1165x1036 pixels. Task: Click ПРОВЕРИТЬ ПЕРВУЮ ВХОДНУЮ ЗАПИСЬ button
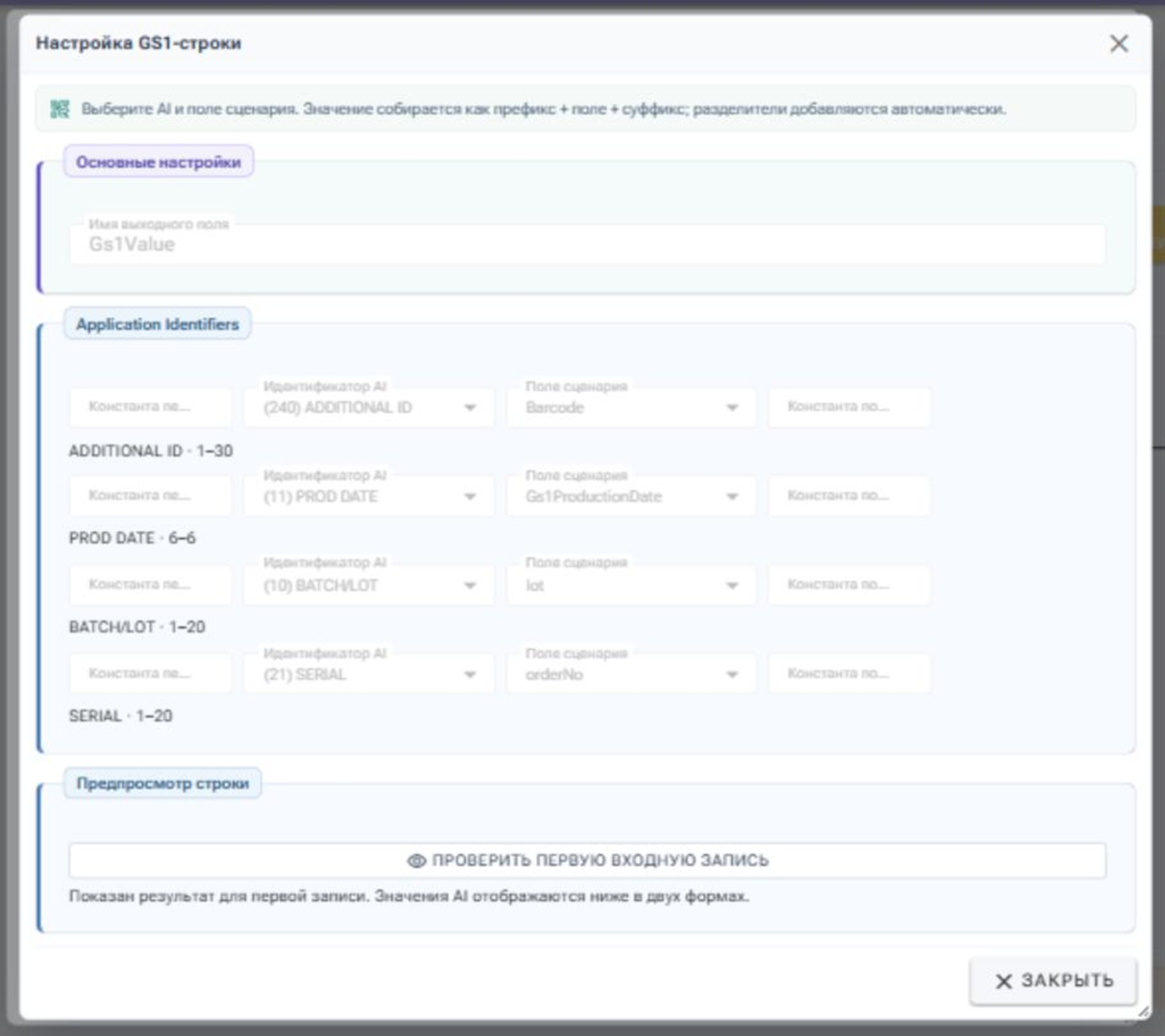click(588, 861)
